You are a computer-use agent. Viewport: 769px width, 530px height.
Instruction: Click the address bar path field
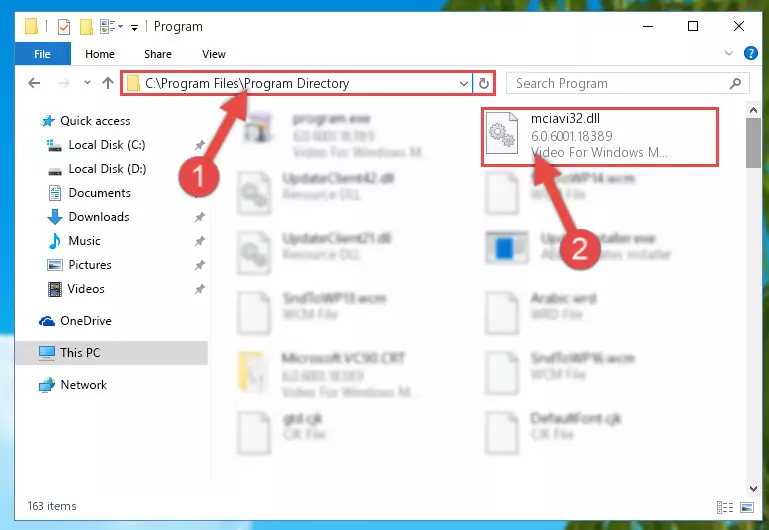[296, 83]
